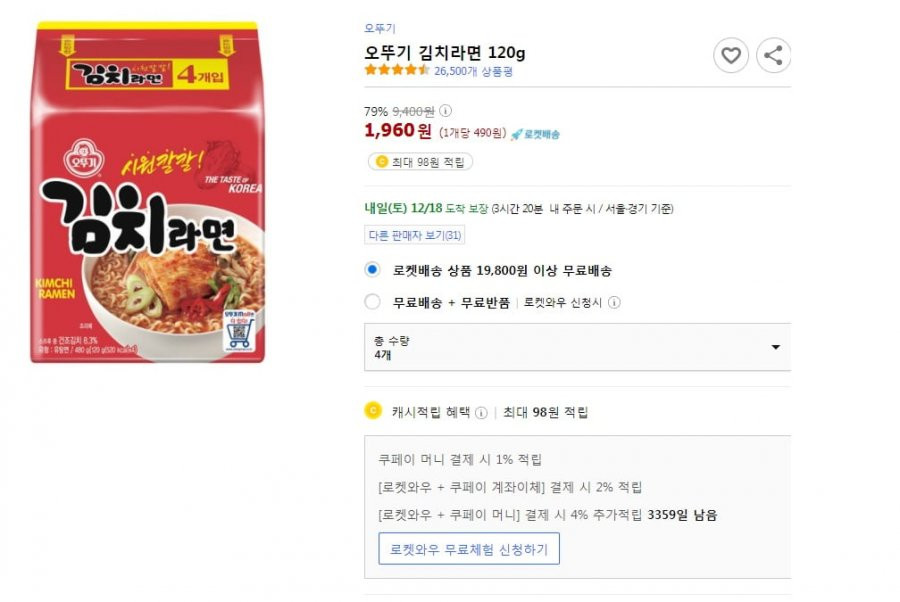
Task: Click the heart wishlist icon
Action: pyautogui.click(x=731, y=56)
